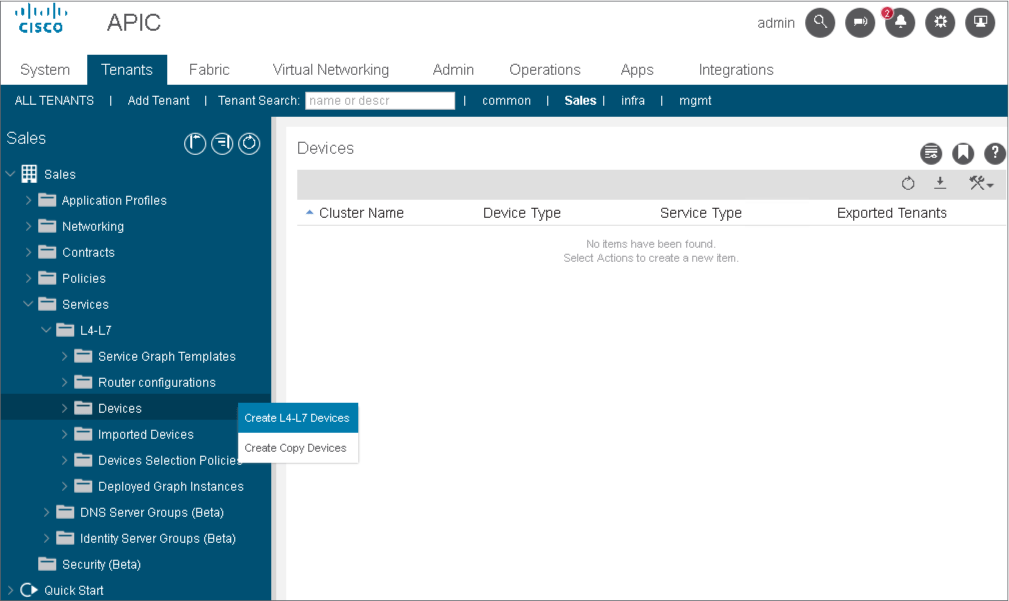Open the common tenant link
Viewport: 1009px width, 601px height.
coord(506,101)
